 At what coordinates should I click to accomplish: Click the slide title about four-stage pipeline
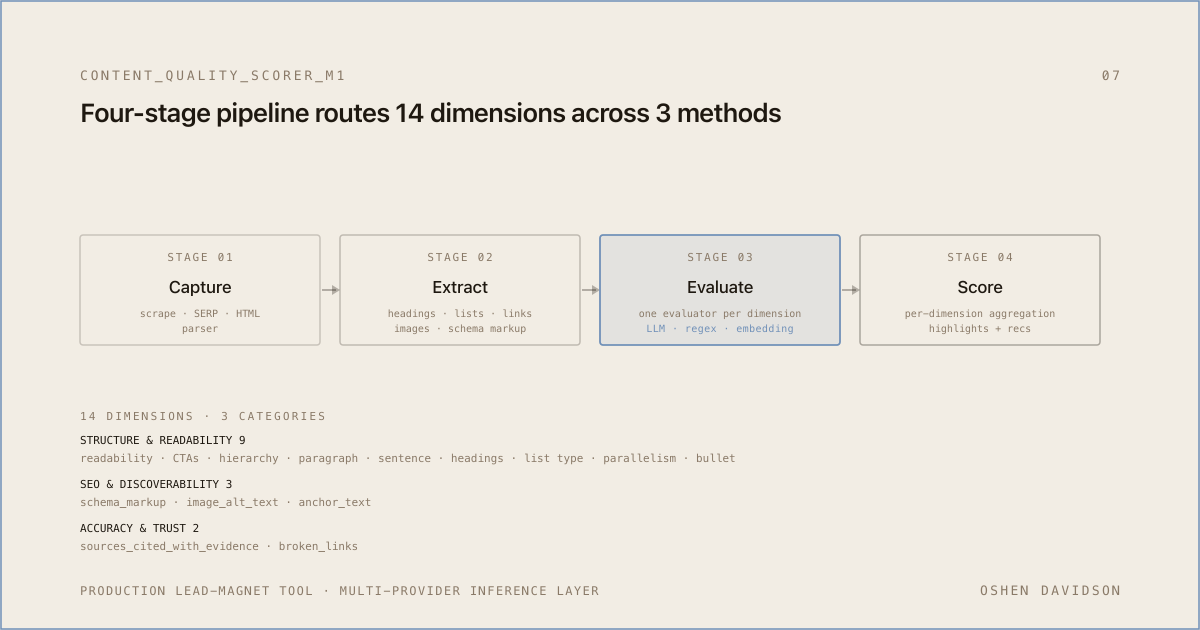tap(430, 113)
